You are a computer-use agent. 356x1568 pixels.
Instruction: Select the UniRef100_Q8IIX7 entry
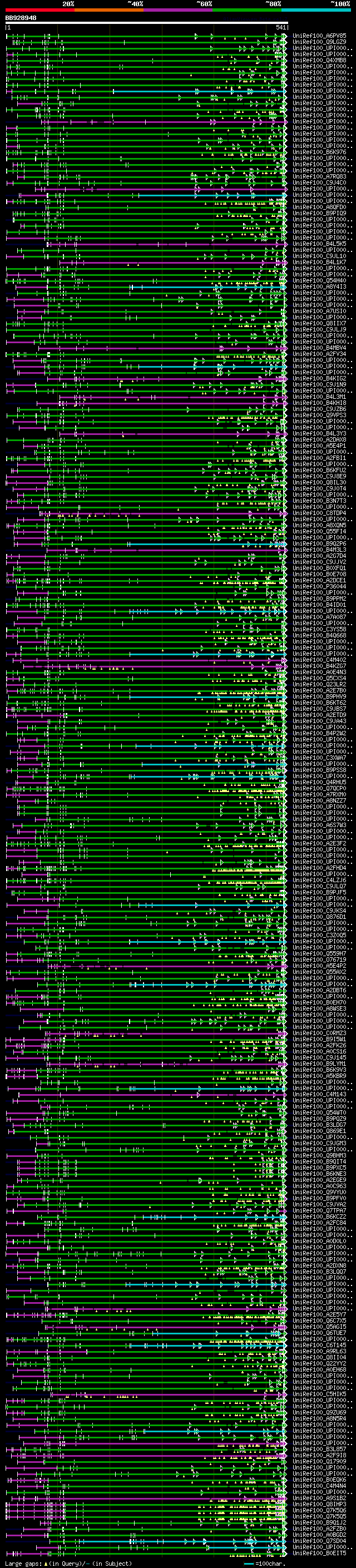coord(319,323)
